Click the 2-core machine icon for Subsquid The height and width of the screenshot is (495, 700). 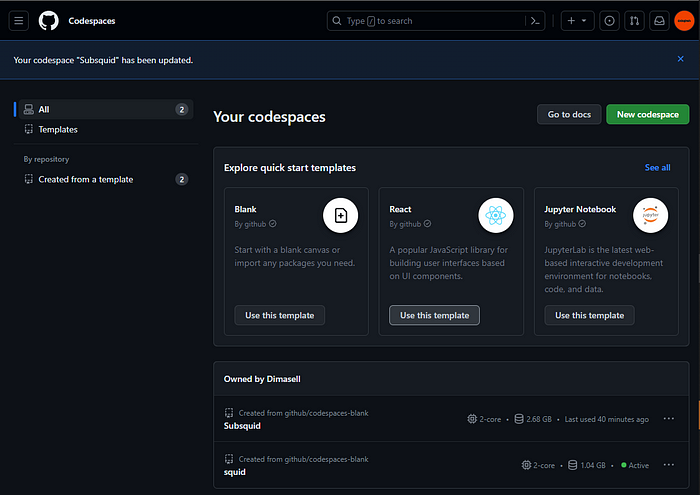[472, 419]
